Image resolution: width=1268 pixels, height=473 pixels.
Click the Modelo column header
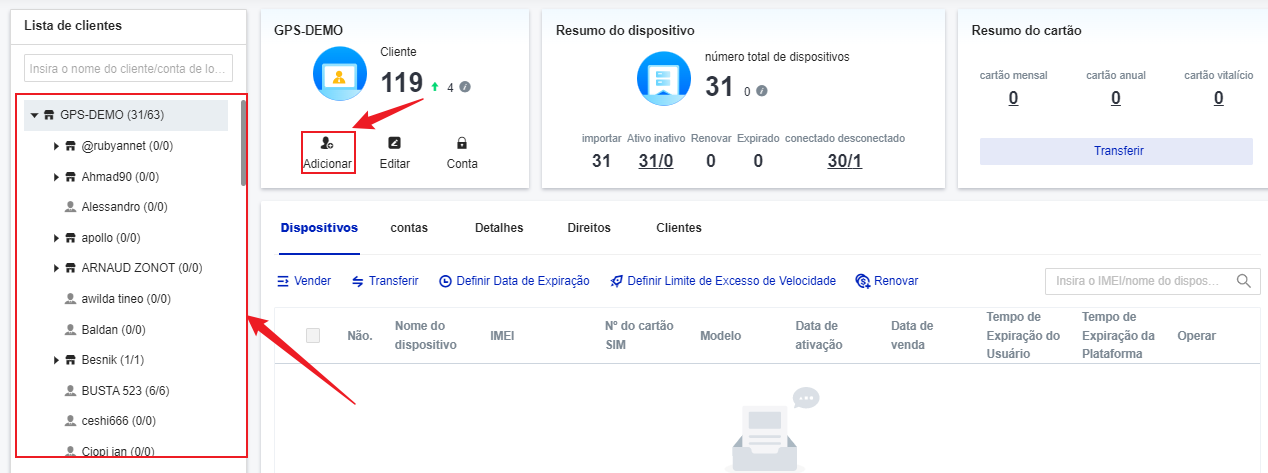coord(720,336)
